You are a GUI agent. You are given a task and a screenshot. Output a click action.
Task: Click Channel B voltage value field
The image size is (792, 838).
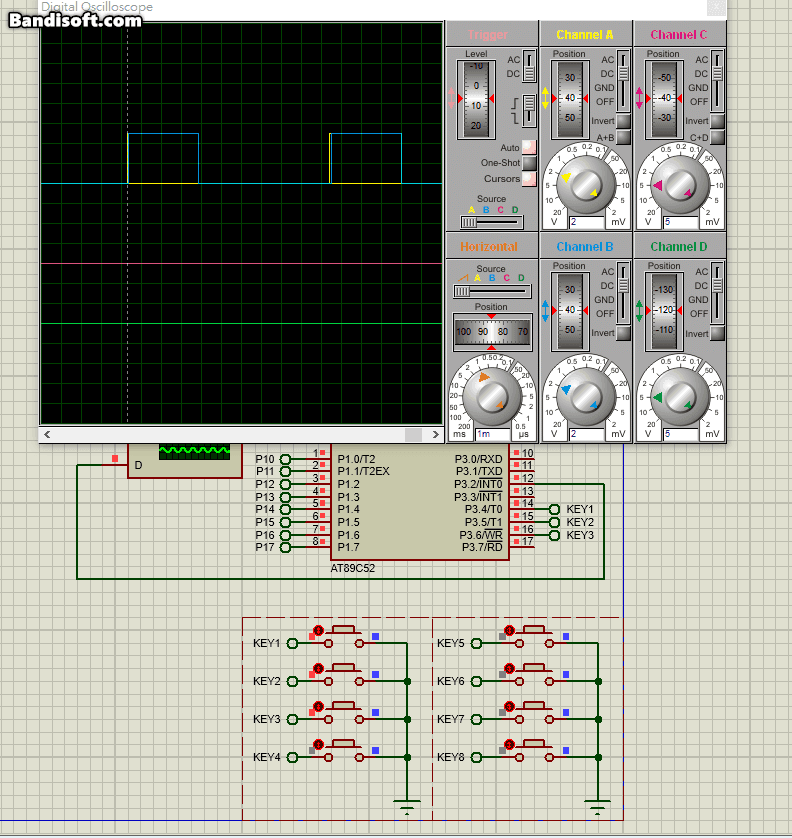coord(586,434)
